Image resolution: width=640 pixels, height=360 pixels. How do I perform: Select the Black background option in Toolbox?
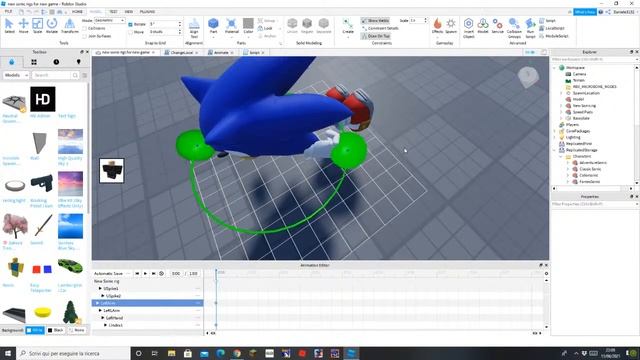(x=56, y=330)
